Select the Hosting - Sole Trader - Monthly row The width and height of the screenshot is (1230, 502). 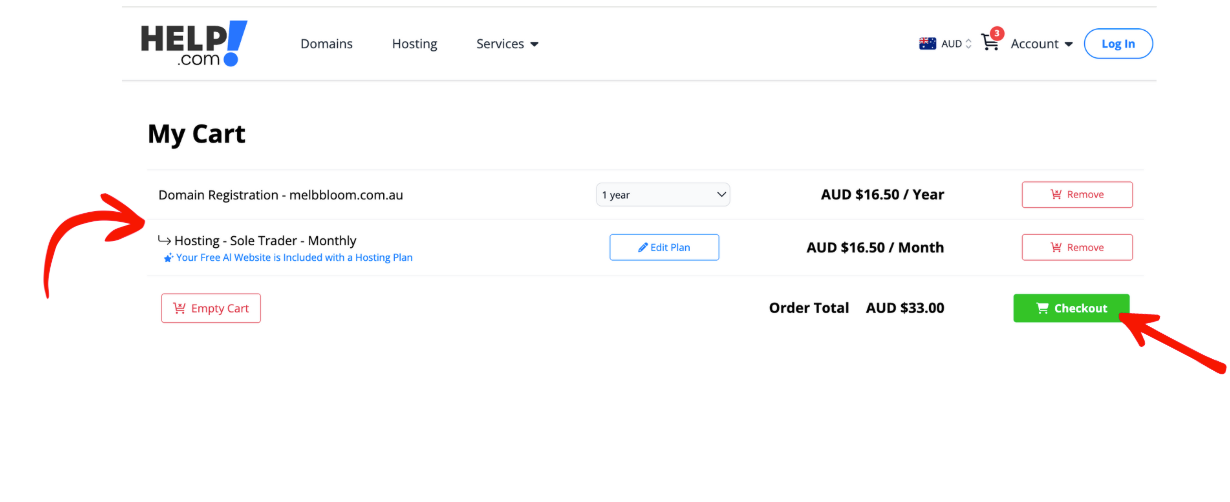265,241
